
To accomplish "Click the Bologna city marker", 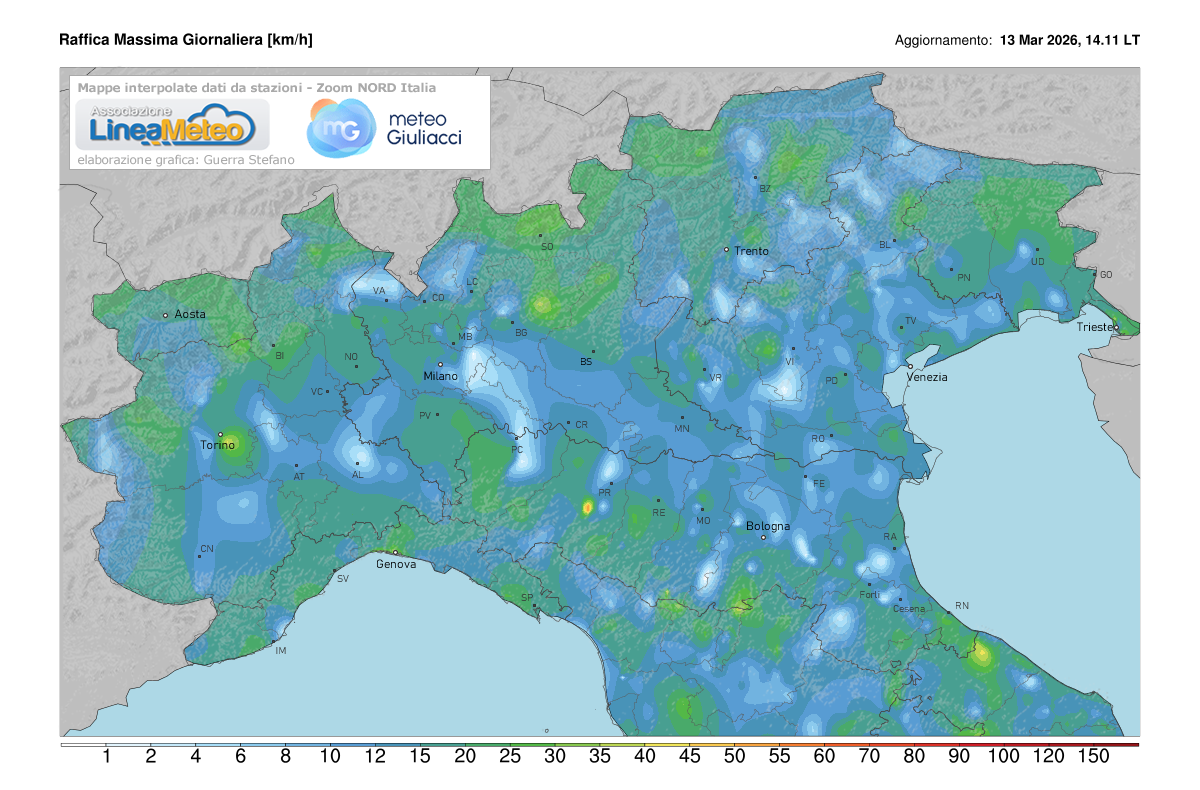I will click(764, 536).
